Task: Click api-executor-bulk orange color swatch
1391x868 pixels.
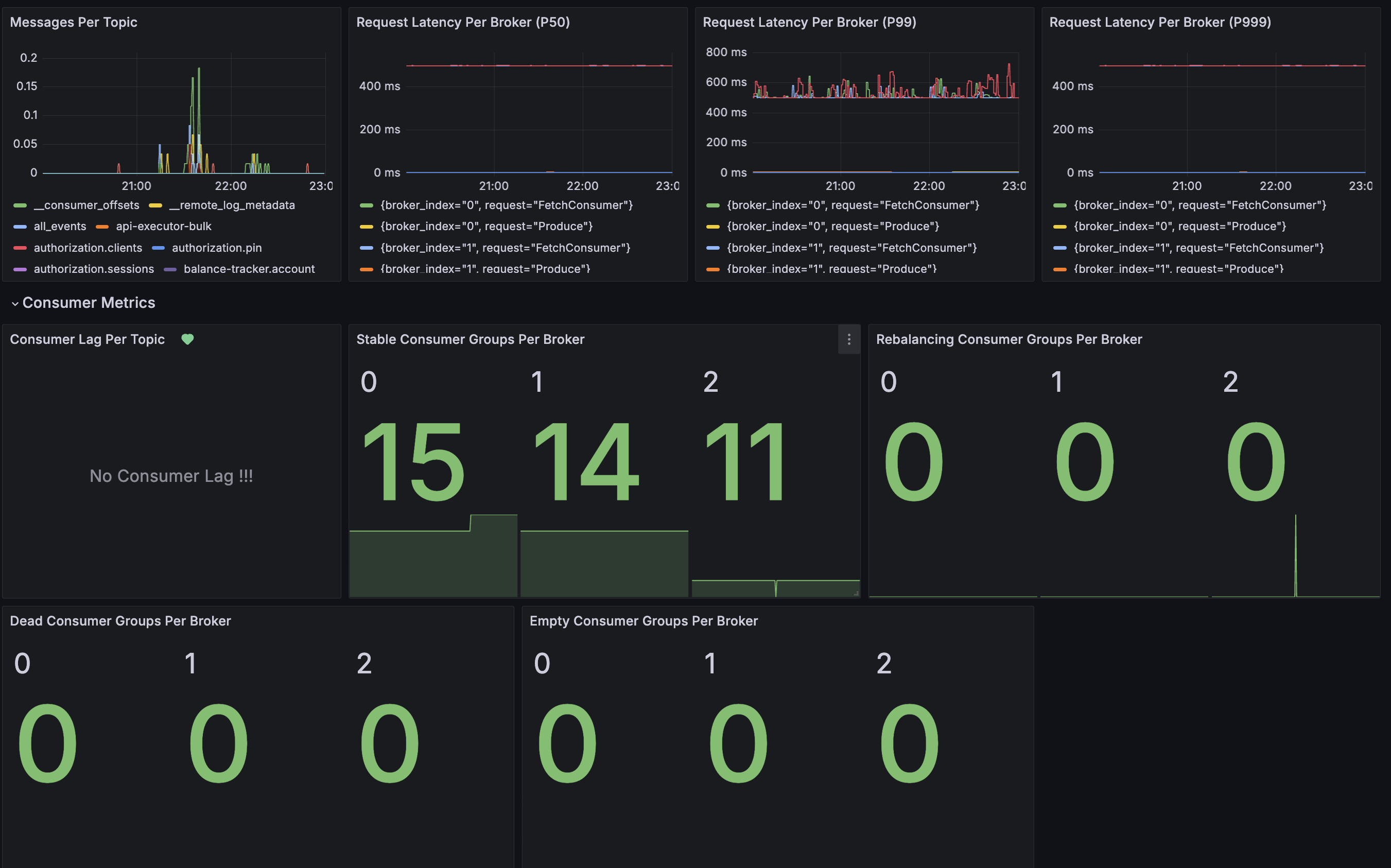Action: pos(102,227)
